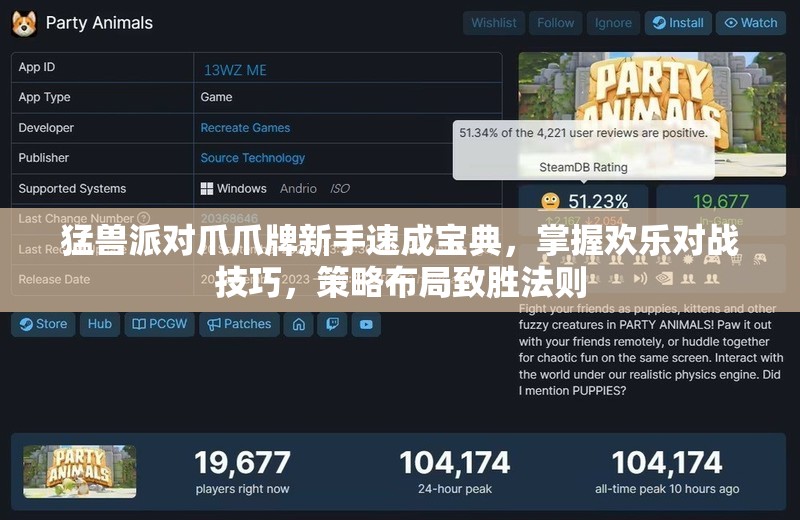View the Patches button
800x520 pixels.
(x=239, y=324)
